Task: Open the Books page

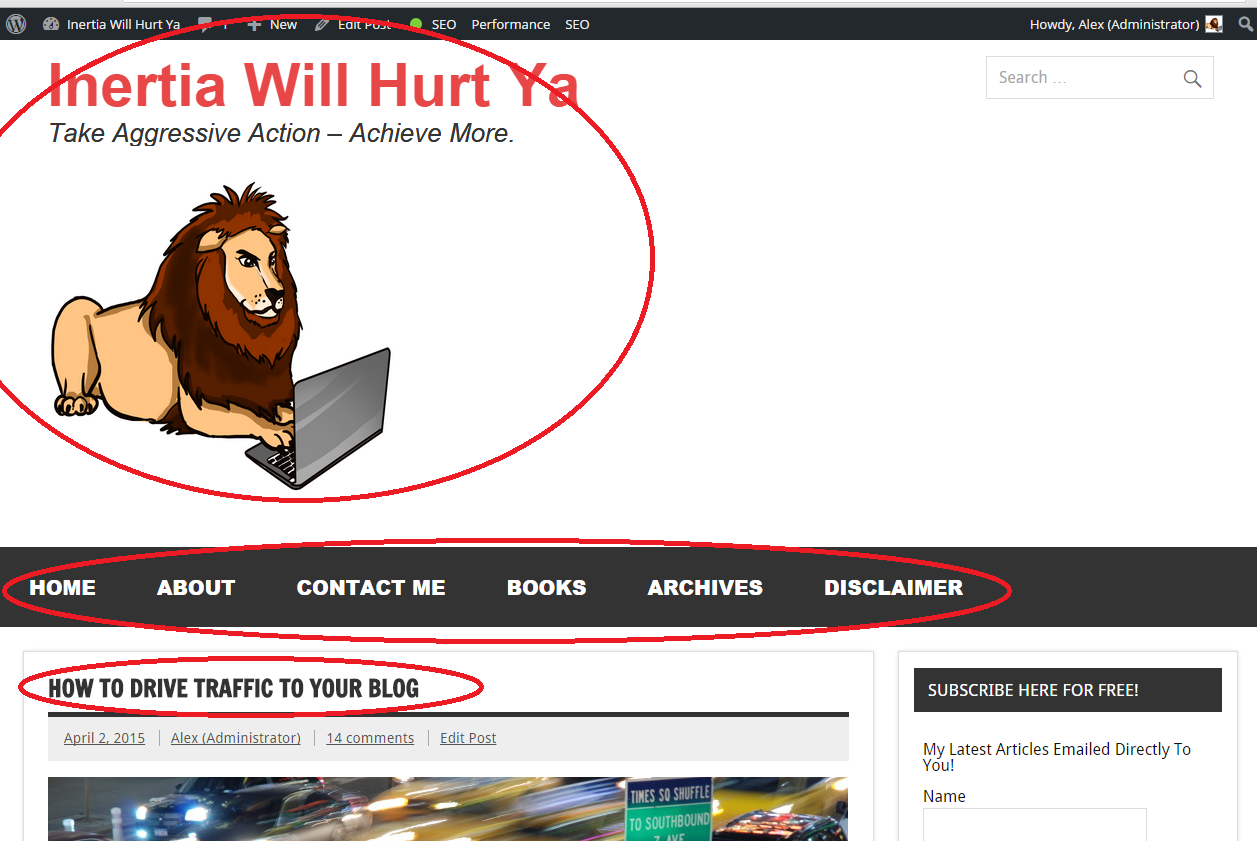Action: click(547, 588)
